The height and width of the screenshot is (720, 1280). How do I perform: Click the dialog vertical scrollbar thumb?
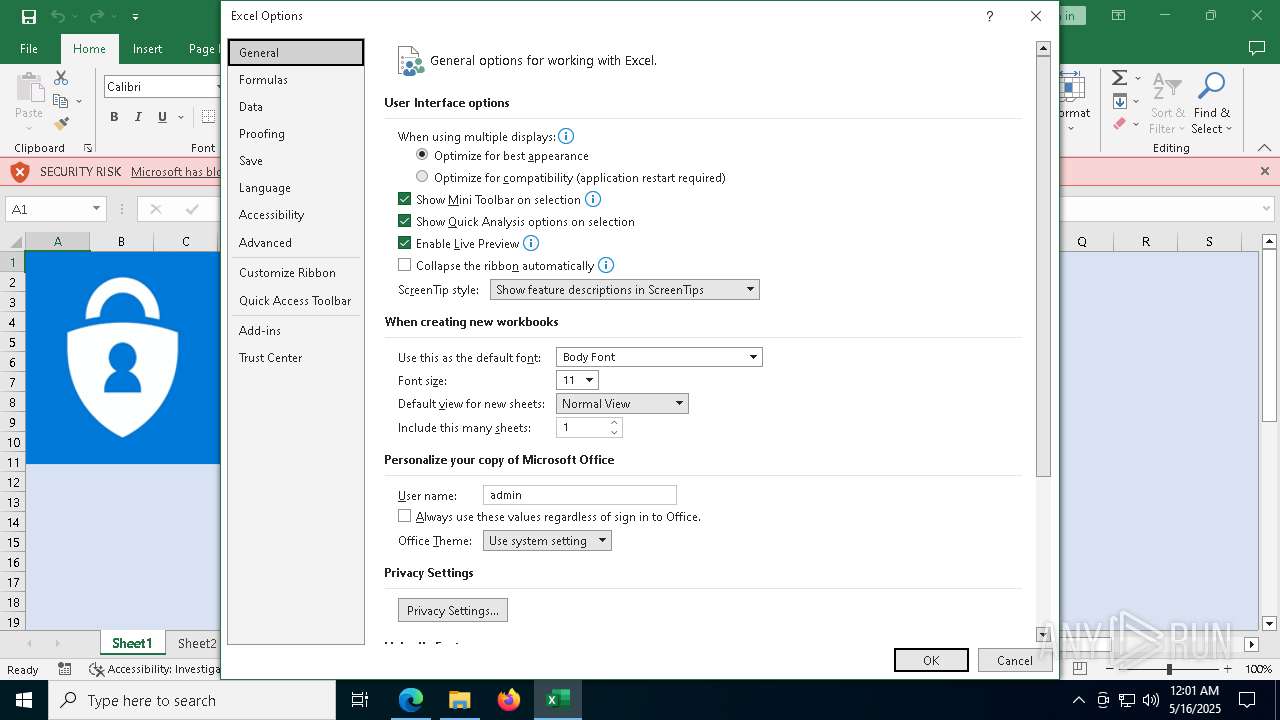1043,266
